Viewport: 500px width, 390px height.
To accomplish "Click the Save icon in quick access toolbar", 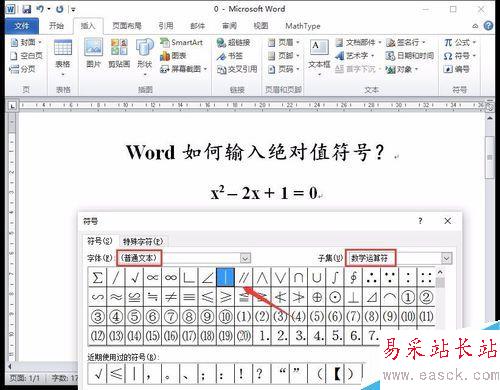I will pos(27,9).
